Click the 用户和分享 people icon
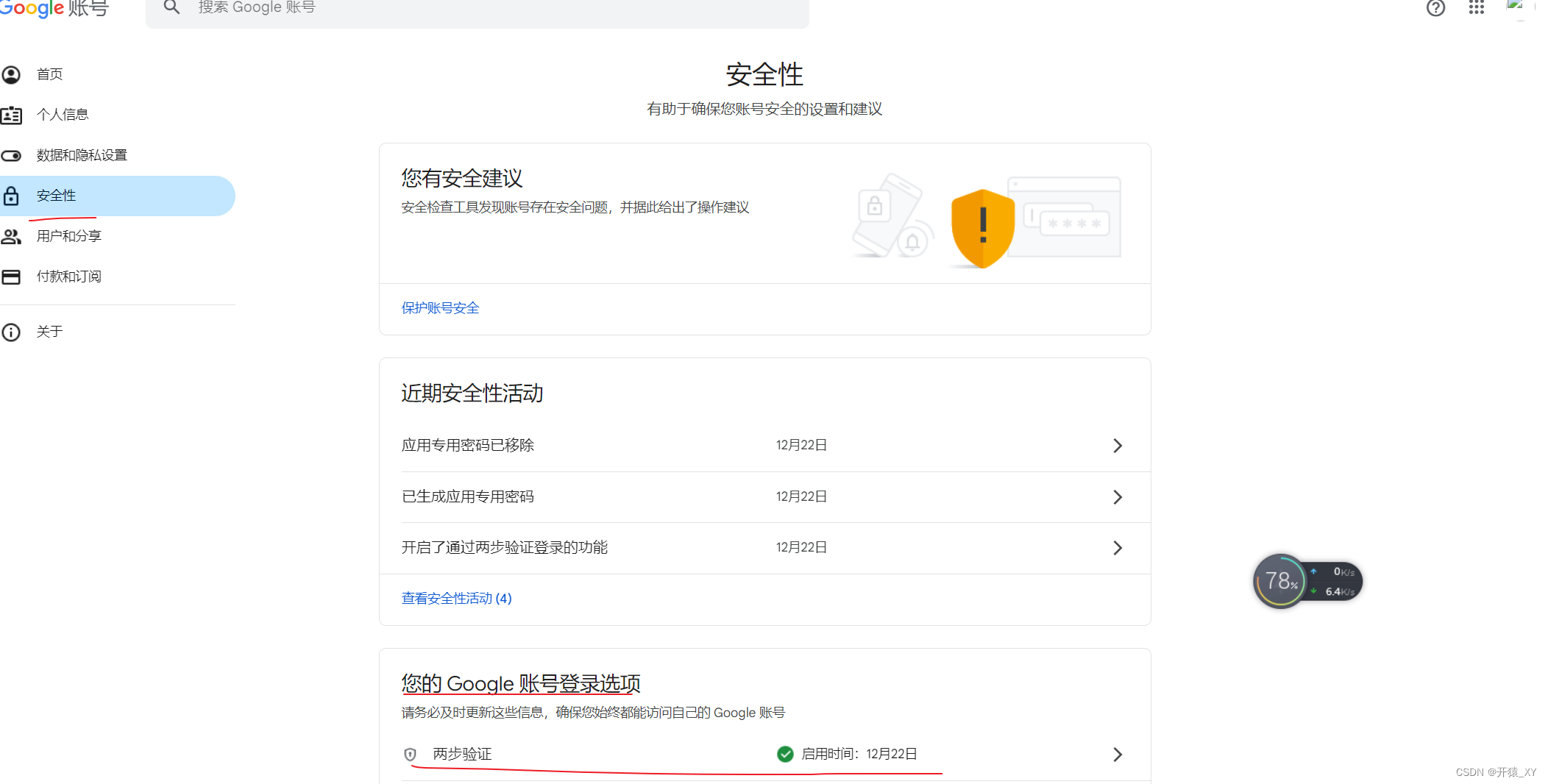1548x784 pixels. point(11,236)
